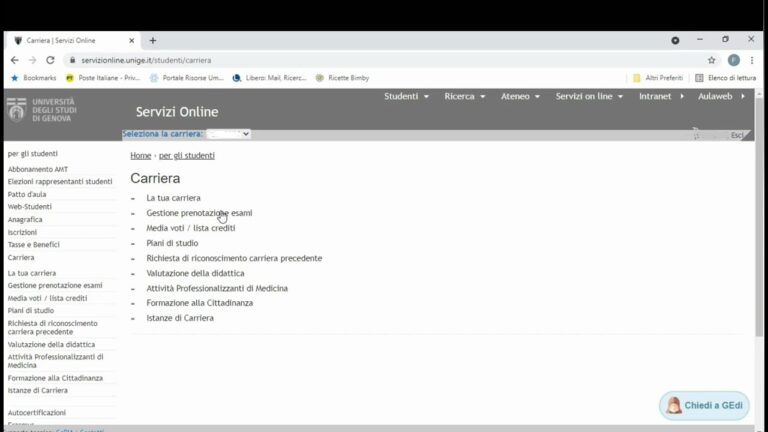Open Istanze di Carriera main link
The width and height of the screenshot is (768, 432).
180,318
